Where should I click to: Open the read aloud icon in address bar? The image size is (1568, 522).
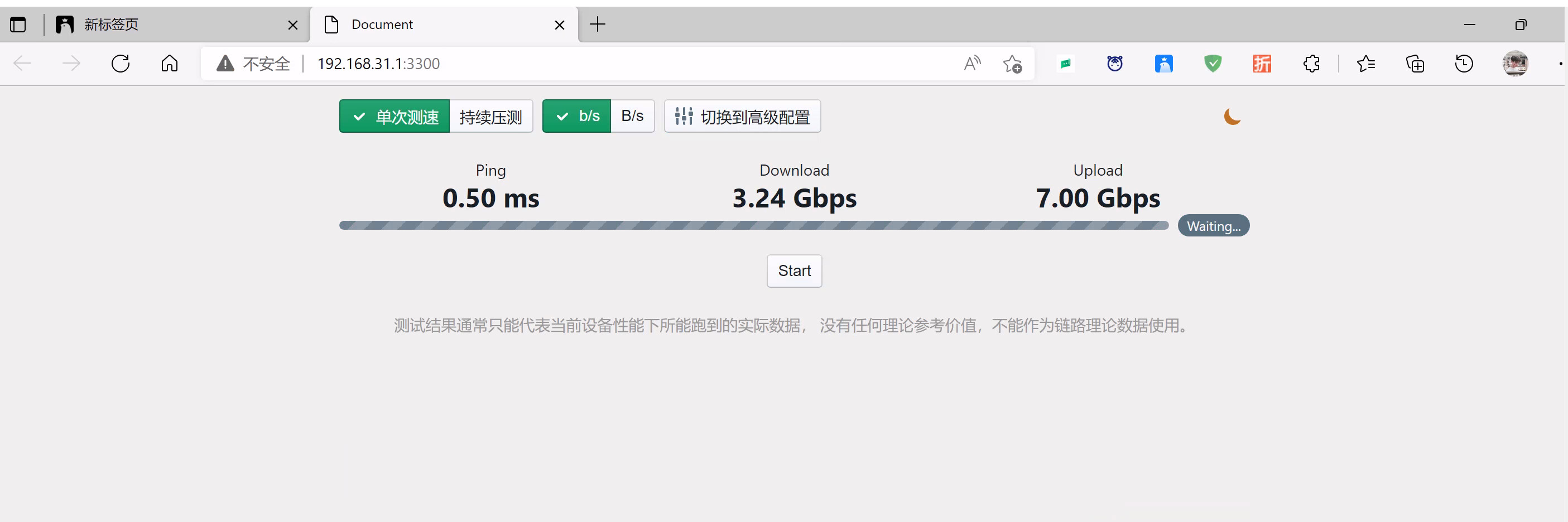coord(972,63)
